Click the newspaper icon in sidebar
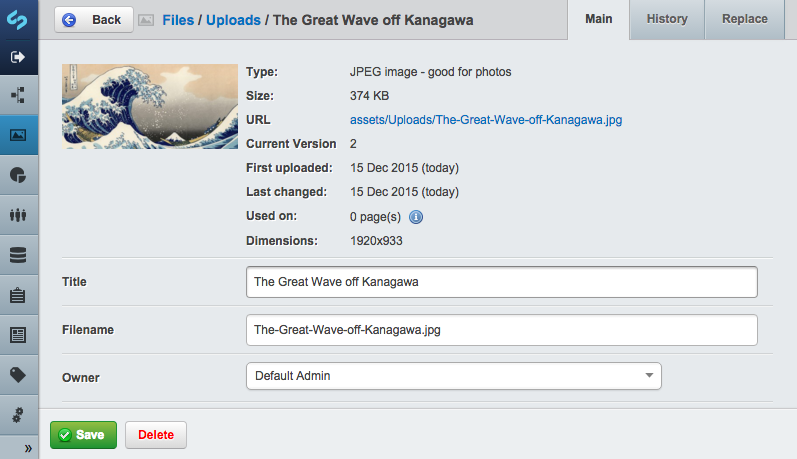 18,335
